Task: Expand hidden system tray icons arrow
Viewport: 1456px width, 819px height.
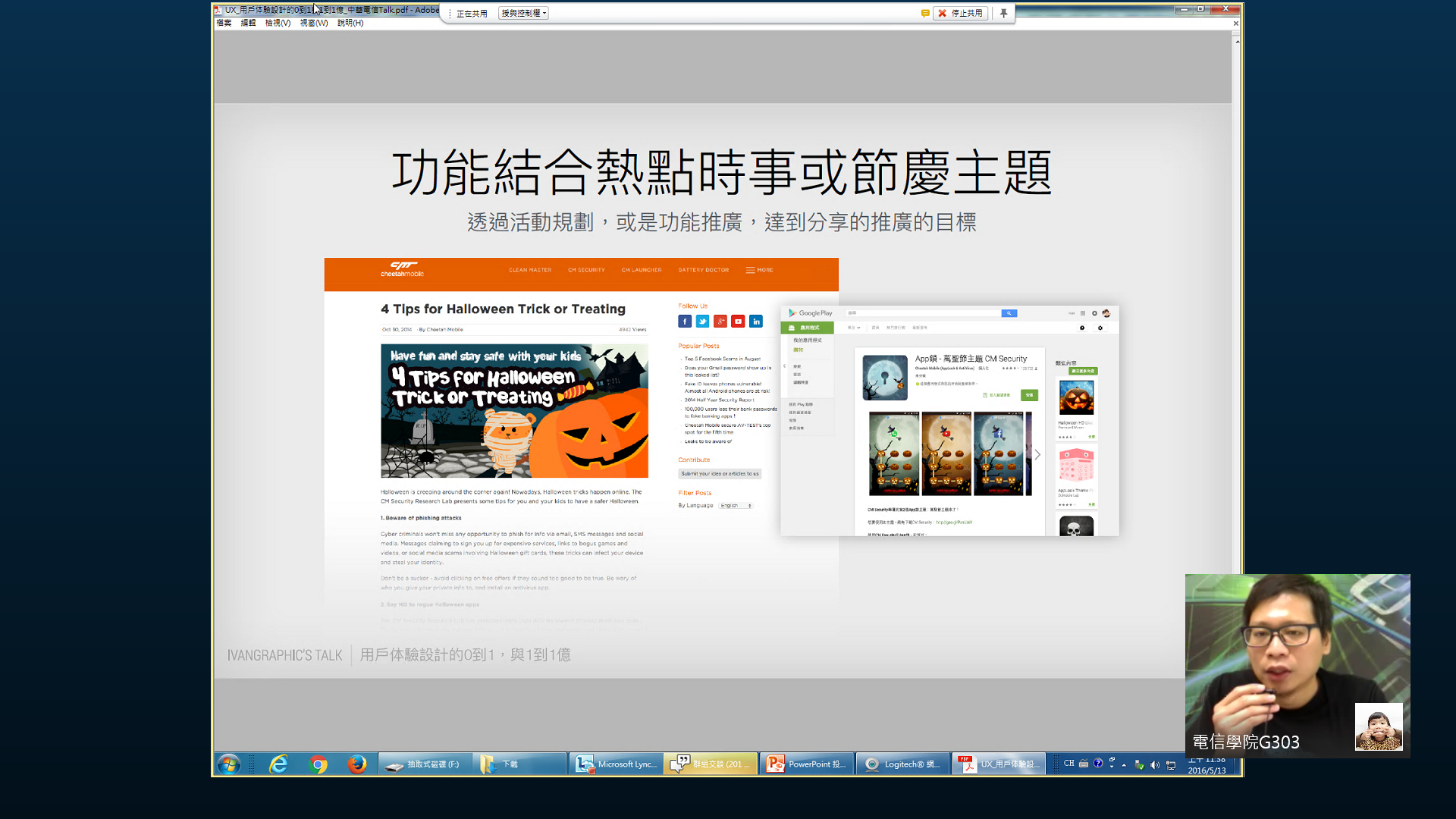Action: (x=1124, y=764)
